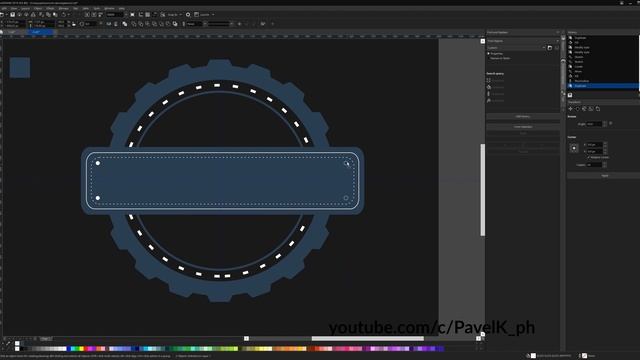Click the Import icon in the standard toolbar
Screen dimensions: 640x360
tap(87, 15)
